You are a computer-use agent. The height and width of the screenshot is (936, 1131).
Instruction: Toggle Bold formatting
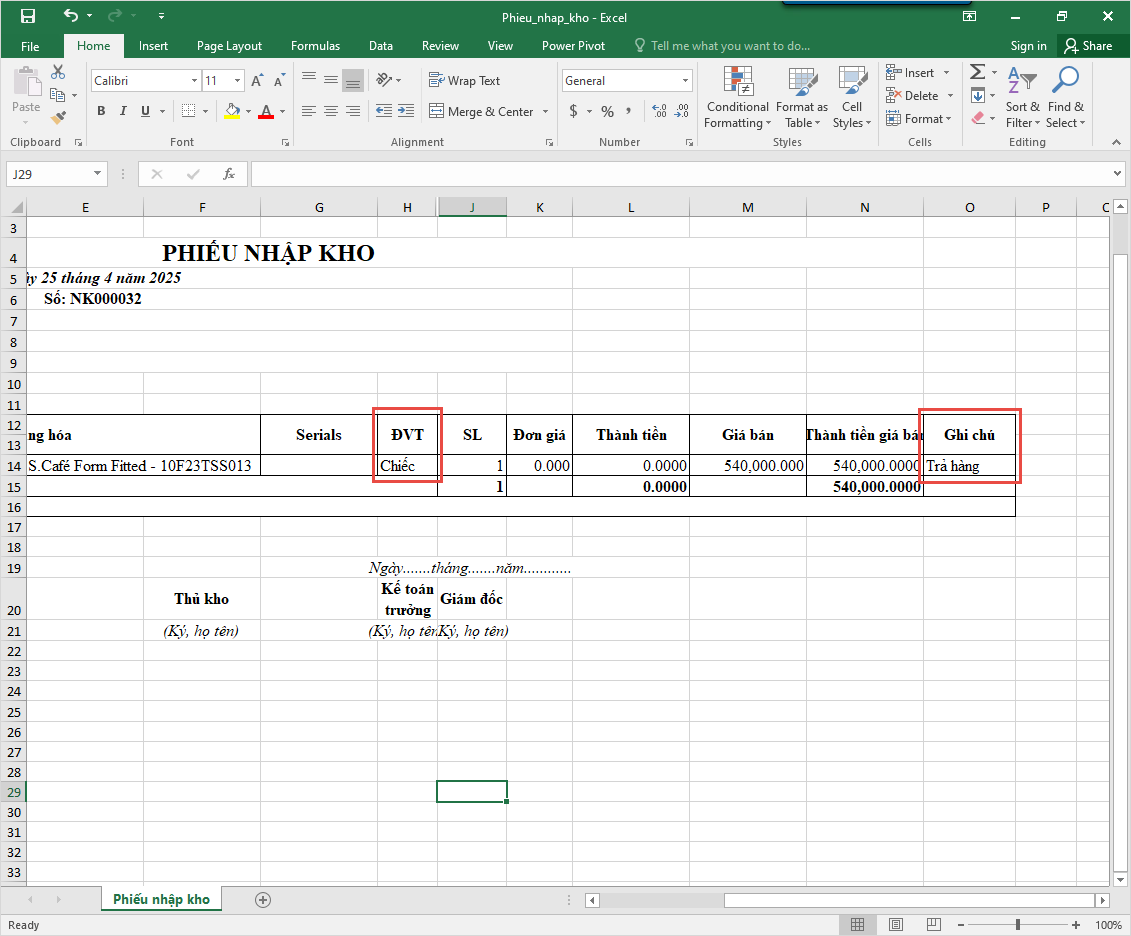click(101, 111)
